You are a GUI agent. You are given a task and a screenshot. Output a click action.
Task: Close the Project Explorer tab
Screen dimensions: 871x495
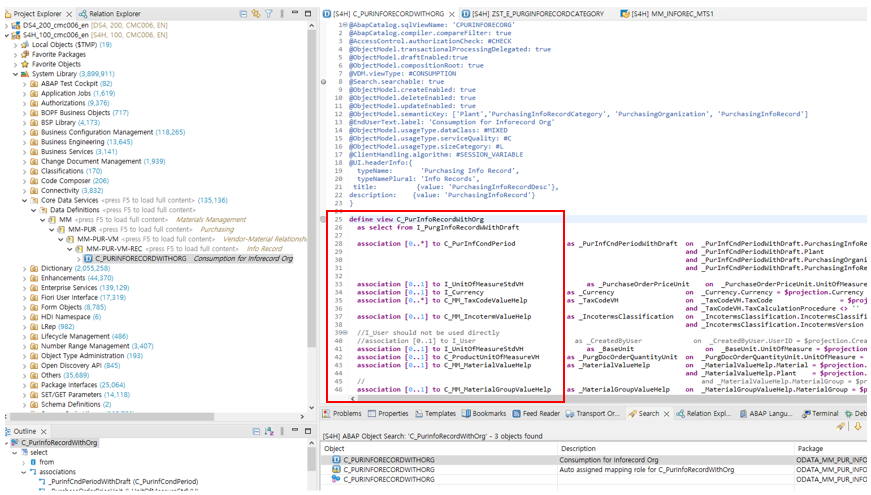click(x=69, y=14)
